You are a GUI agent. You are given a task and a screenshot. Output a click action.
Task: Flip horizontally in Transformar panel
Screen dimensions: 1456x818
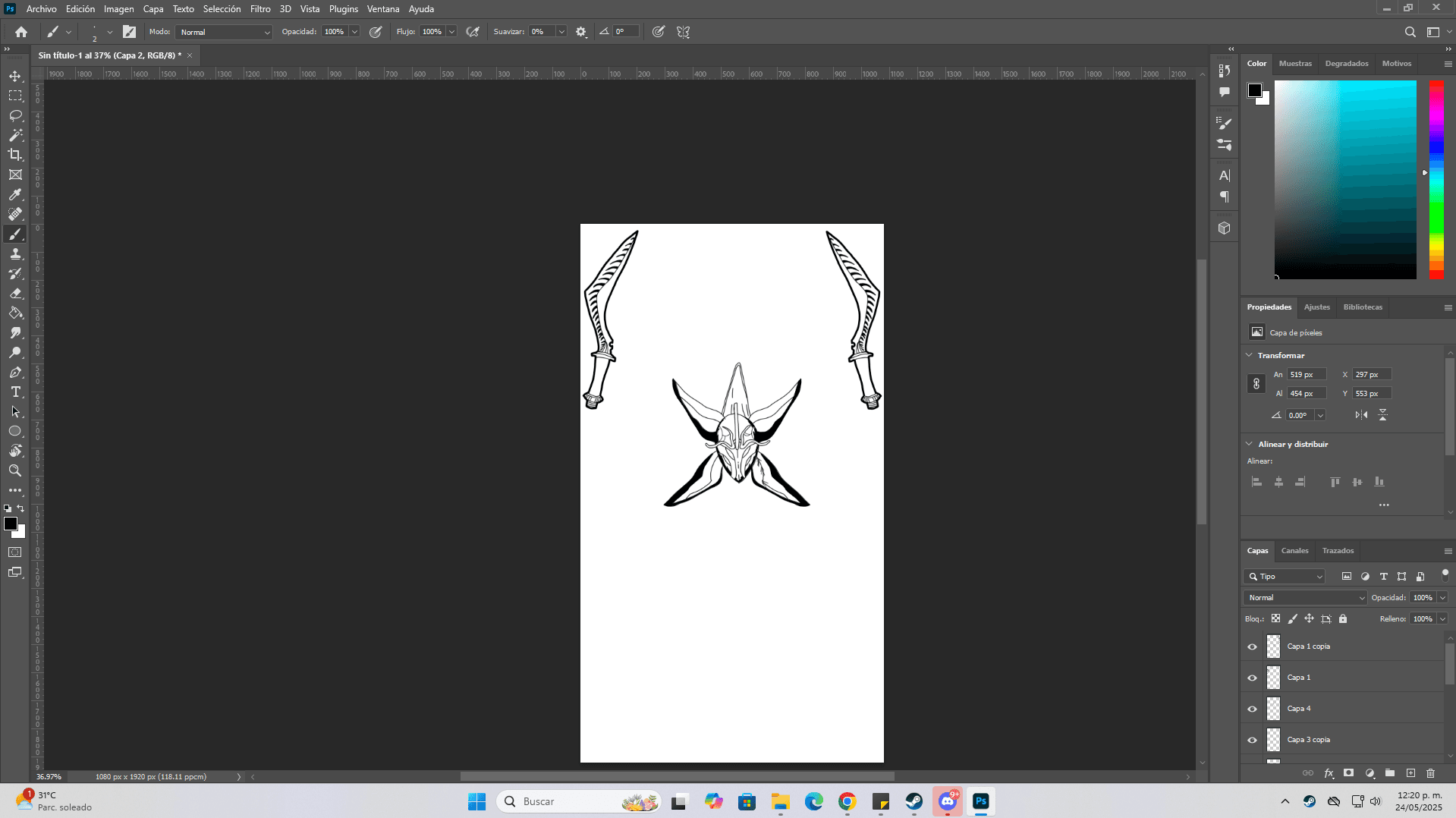(1361, 415)
